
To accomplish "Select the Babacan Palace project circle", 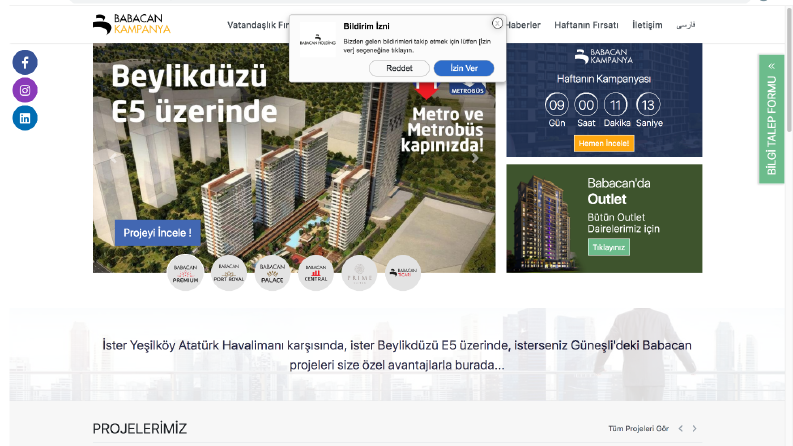I will point(272,273).
